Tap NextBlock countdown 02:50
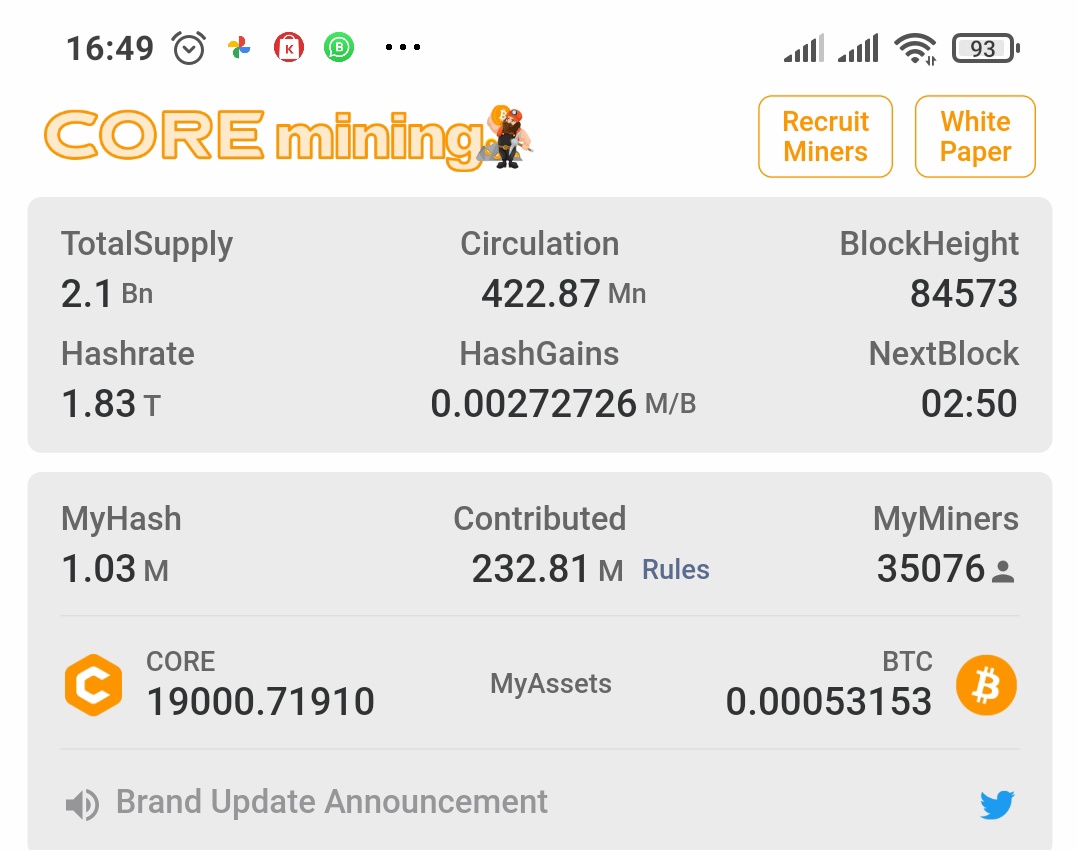The height and width of the screenshot is (850, 1078). [x=969, y=404]
